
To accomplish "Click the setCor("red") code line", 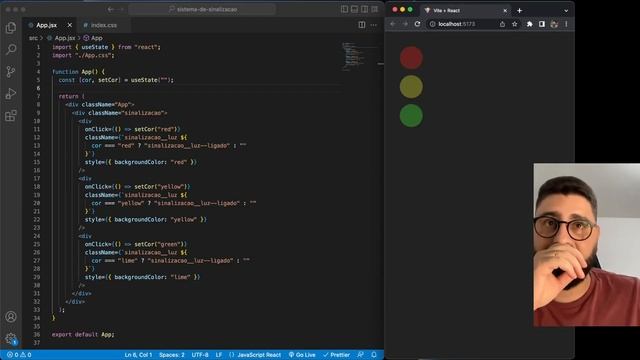I will click(x=132, y=129).
